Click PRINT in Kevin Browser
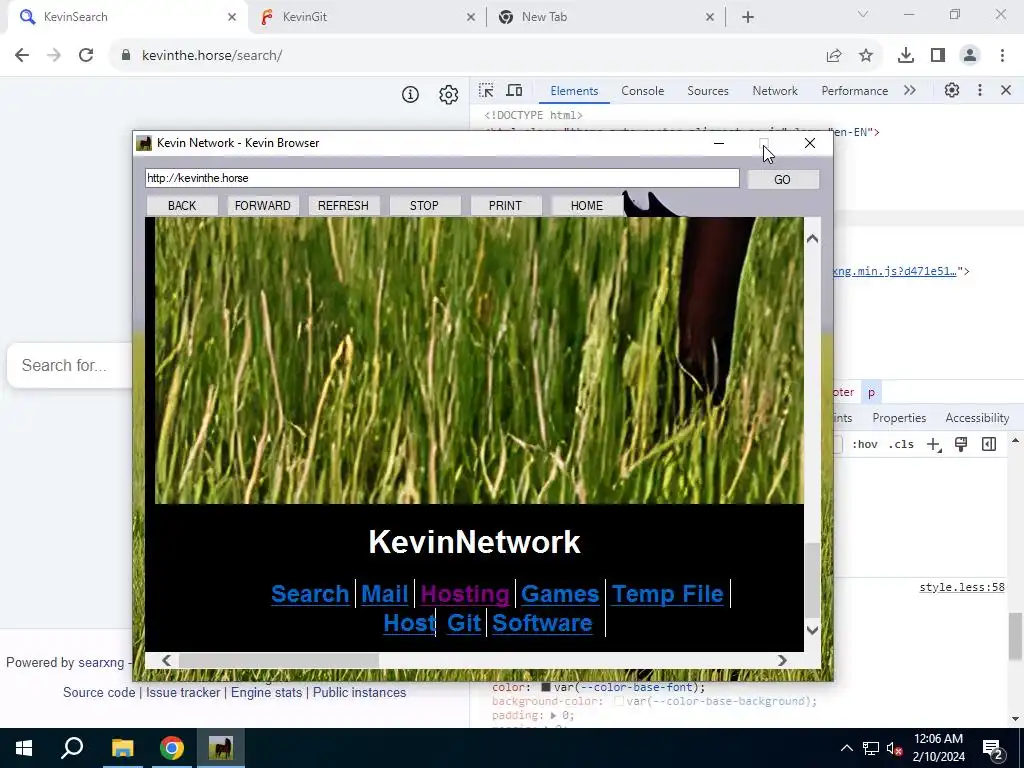Image resolution: width=1024 pixels, height=768 pixels. (505, 206)
